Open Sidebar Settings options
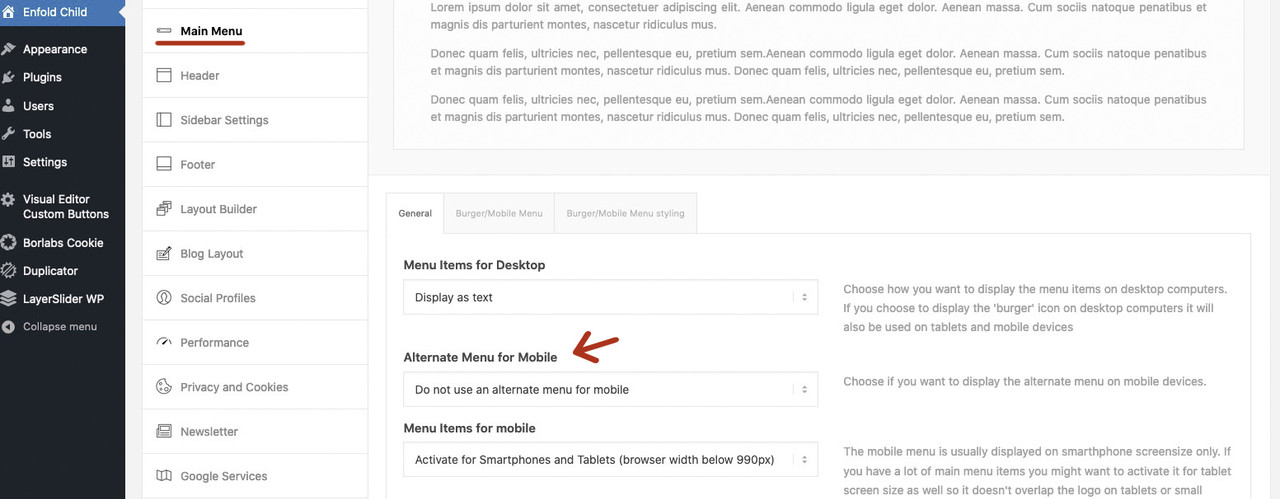This screenshot has height=499, width=1280. click(x=255, y=120)
